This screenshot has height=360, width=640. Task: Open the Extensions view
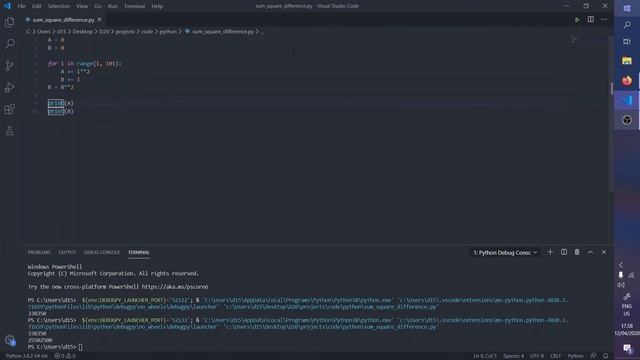[9, 109]
